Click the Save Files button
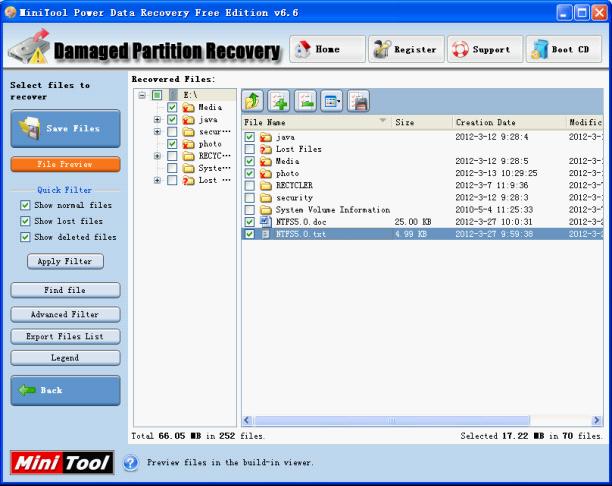Image resolution: width=612 pixels, height=486 pixels. 66,128
